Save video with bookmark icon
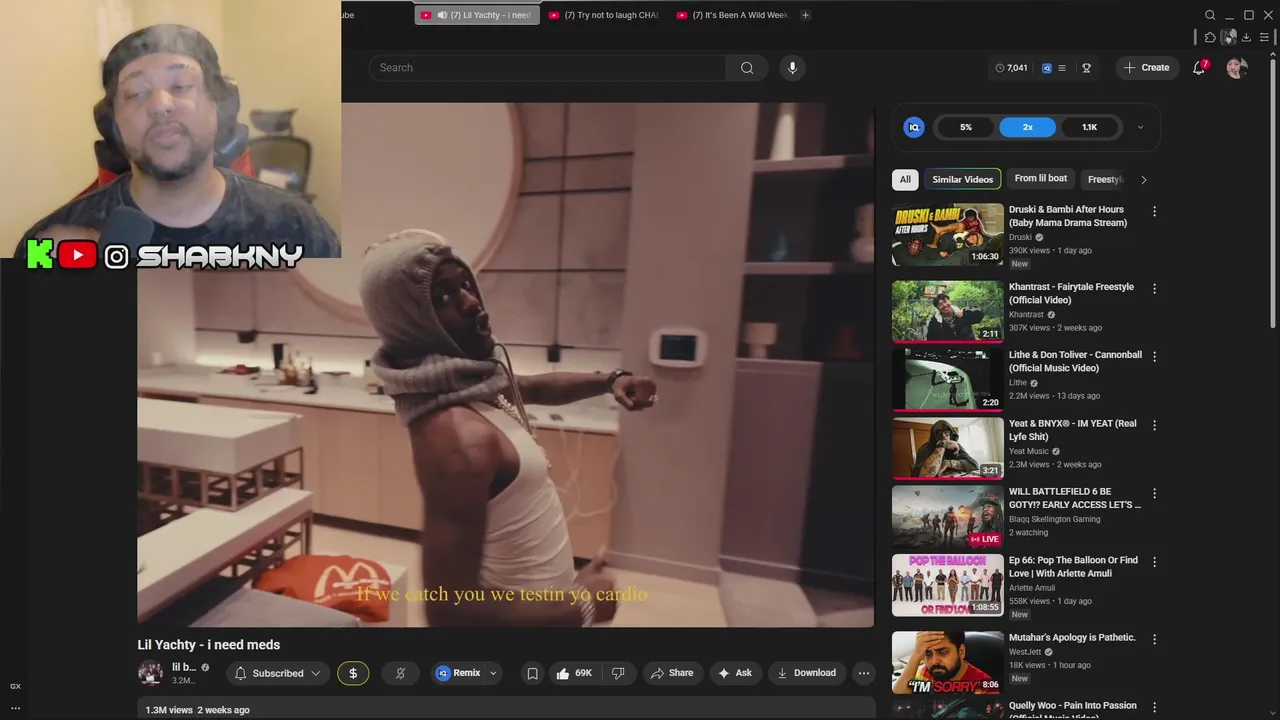This screenshot has width=1280, height=720. tap(532, 673)
